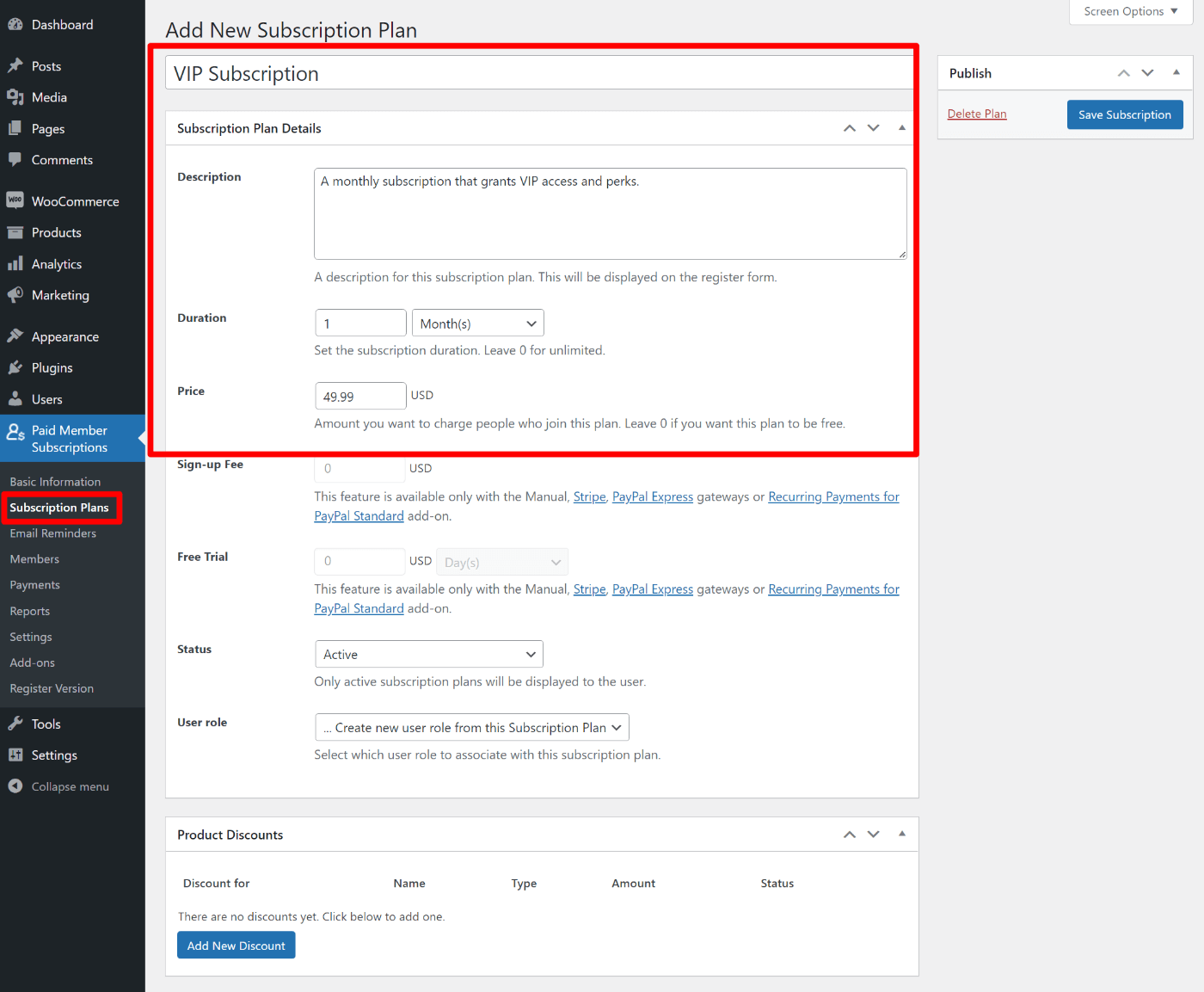Open Basic Information submenu item
1204x992 pixels.
point(55,482)
